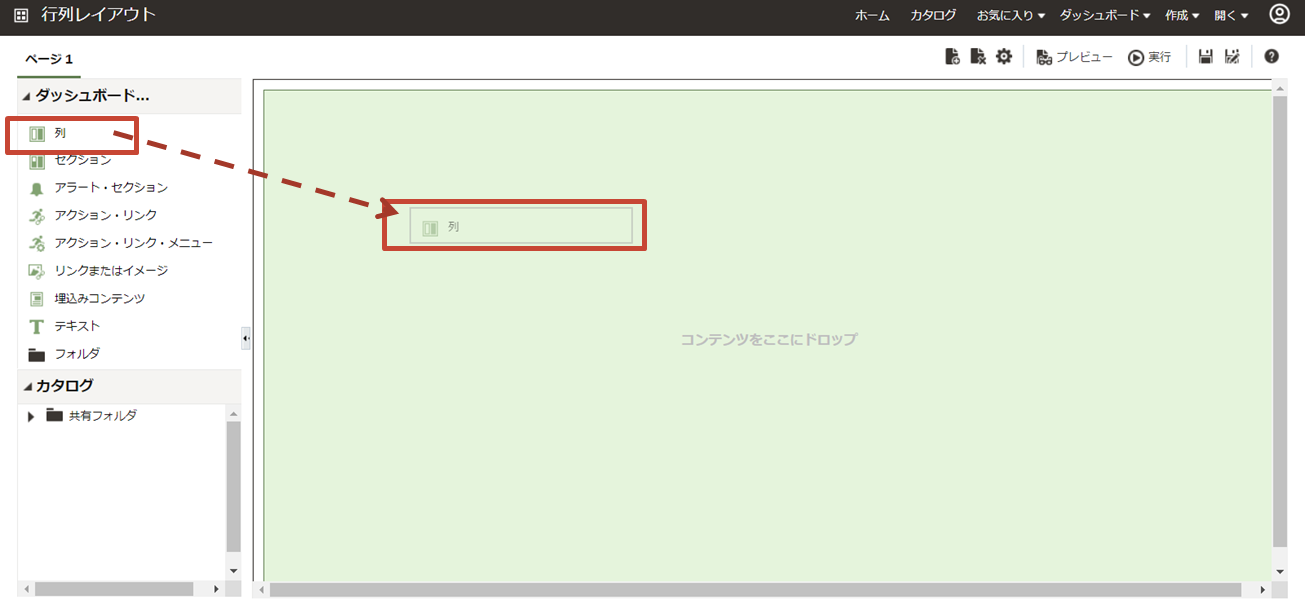Select the 列 object in the sidebar
1305x609 pixels.
(60, 133)
